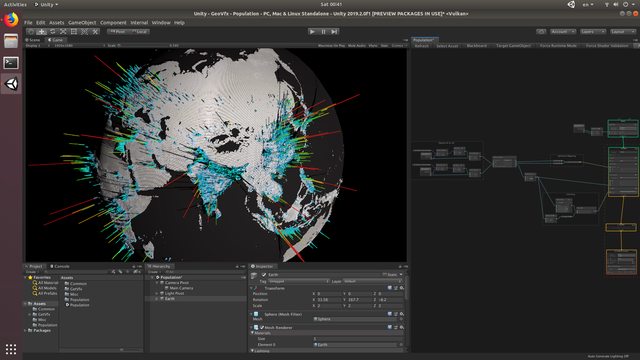Image resolution: width=640 pixels, height=360 pixels.
Task: Toggle the Static checkbox in Inspector
Action: tap(385, 275)
